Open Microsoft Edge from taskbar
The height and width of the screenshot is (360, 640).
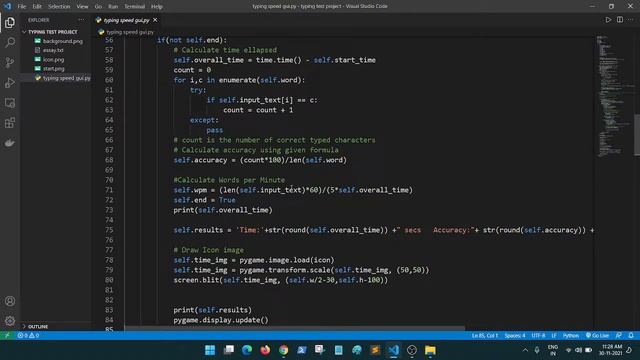point(247,350)
